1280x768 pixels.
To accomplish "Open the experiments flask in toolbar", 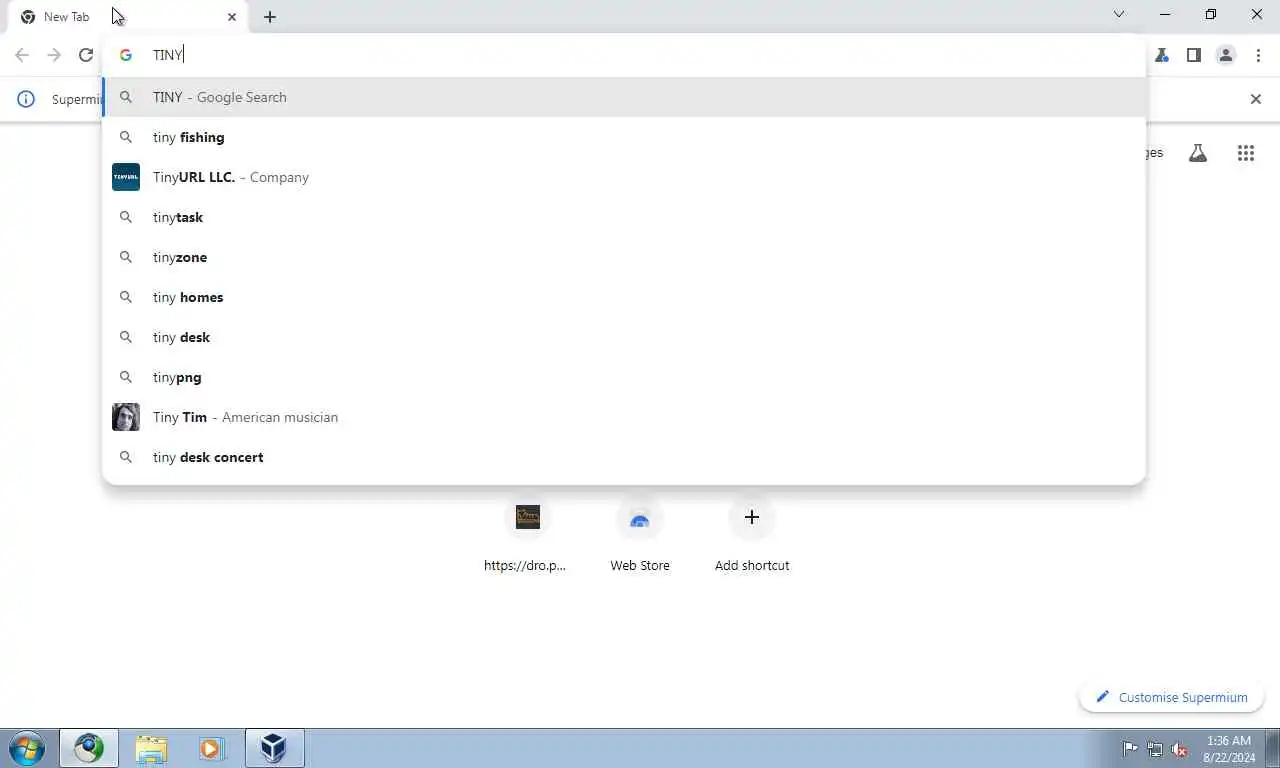I will 1162,55.
